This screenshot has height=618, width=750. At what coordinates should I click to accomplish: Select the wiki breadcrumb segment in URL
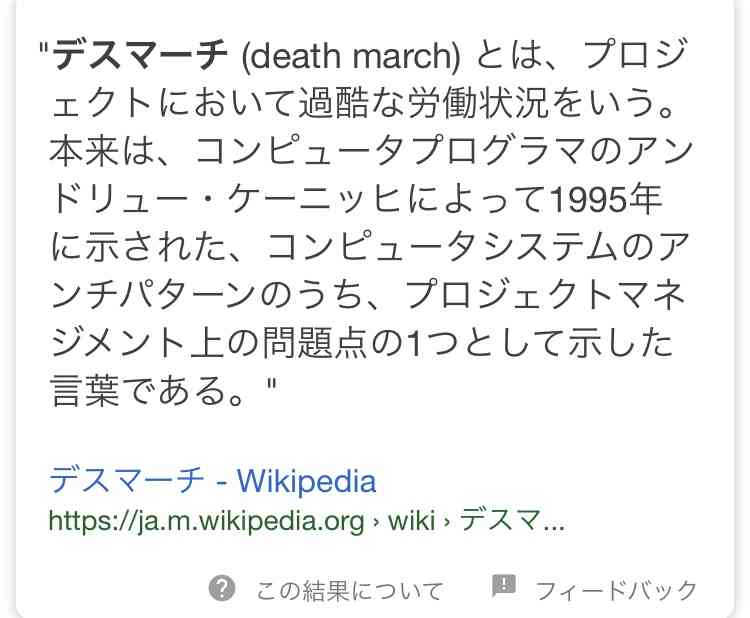point(412,520)
